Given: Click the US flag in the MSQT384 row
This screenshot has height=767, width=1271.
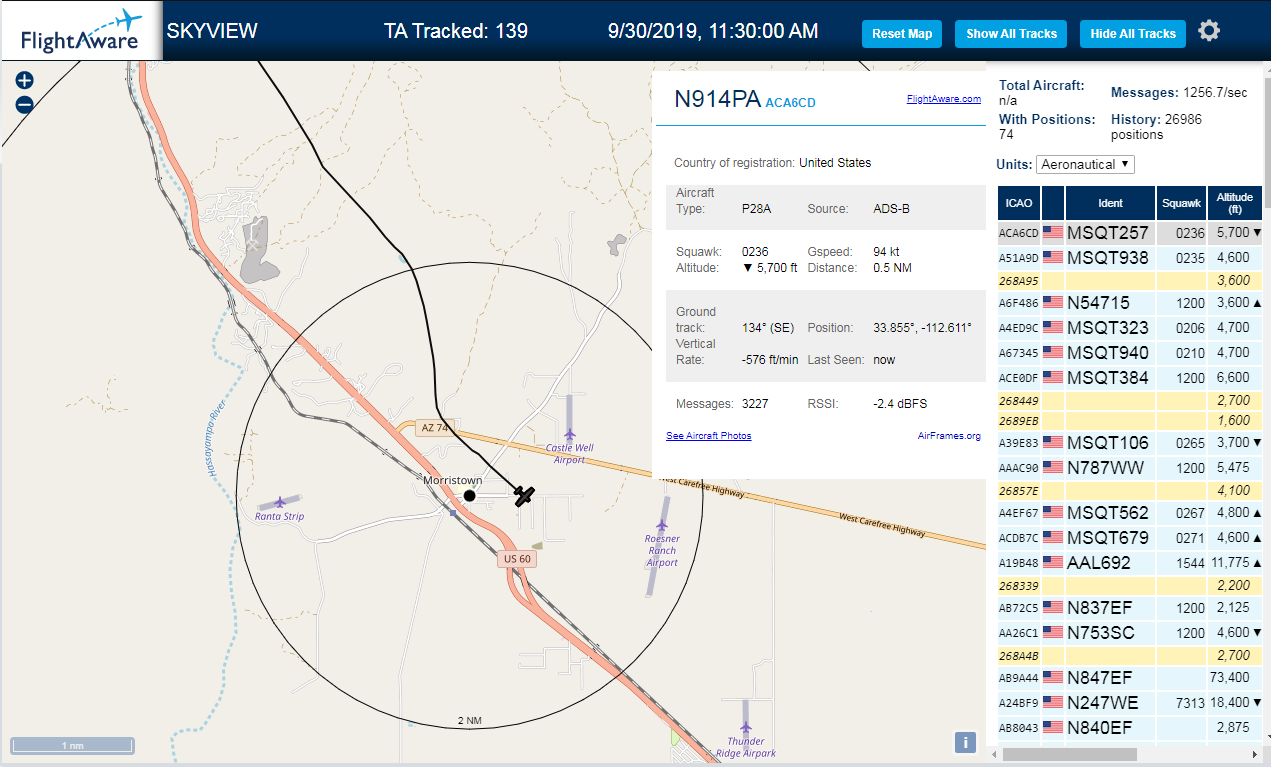Looking at the screenshot, I should [x=1053, y=377].
